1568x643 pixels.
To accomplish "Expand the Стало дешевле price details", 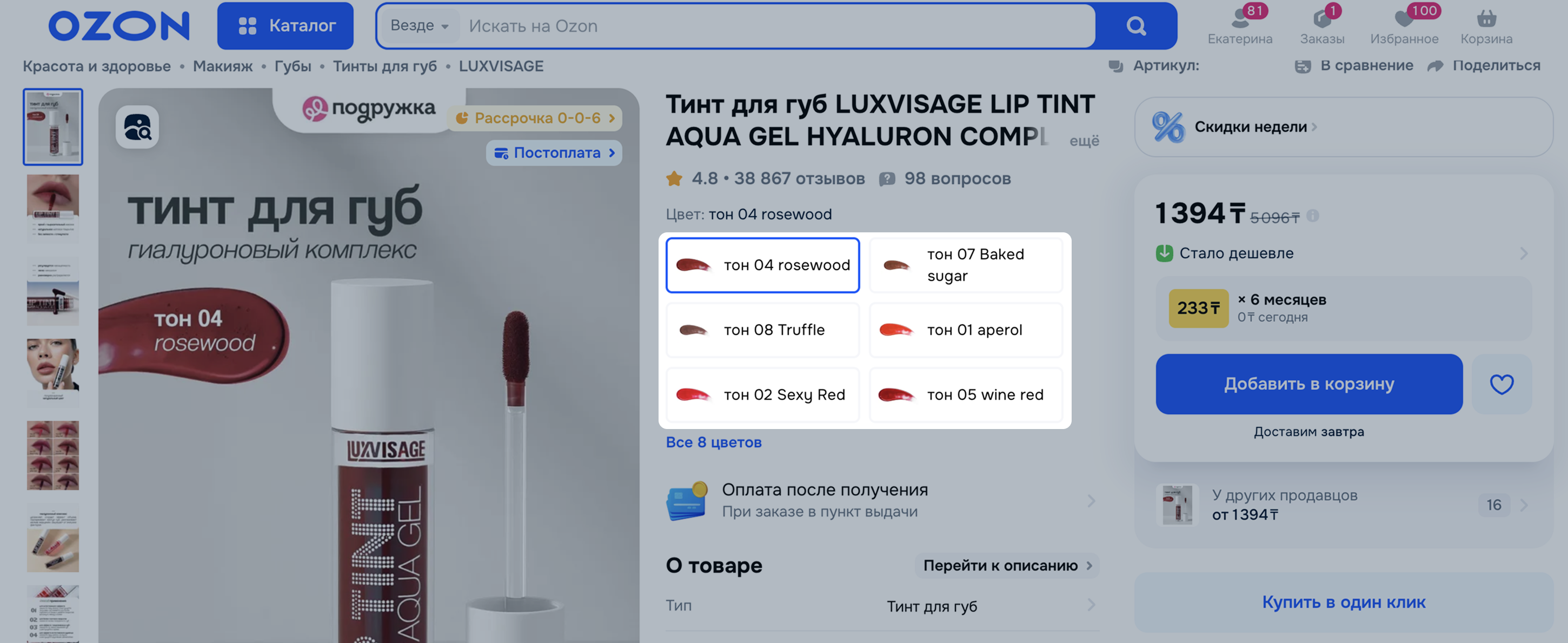I will coord(1342,253).
